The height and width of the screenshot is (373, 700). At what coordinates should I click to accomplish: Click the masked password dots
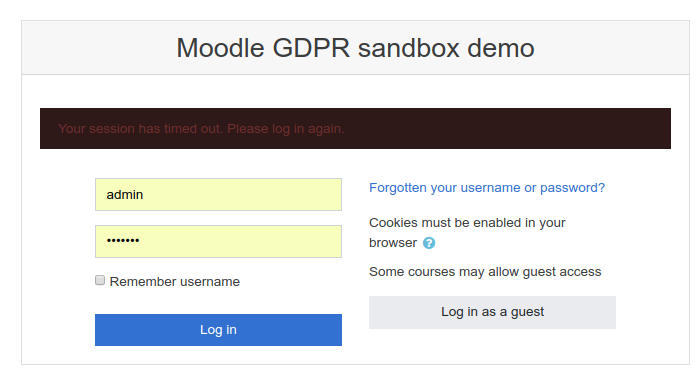123,240
